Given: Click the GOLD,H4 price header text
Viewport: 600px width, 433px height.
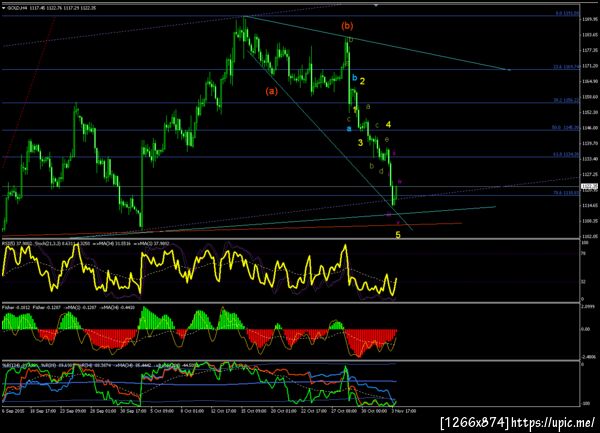Looking at the screenshot, I should [x=52, y=8].
